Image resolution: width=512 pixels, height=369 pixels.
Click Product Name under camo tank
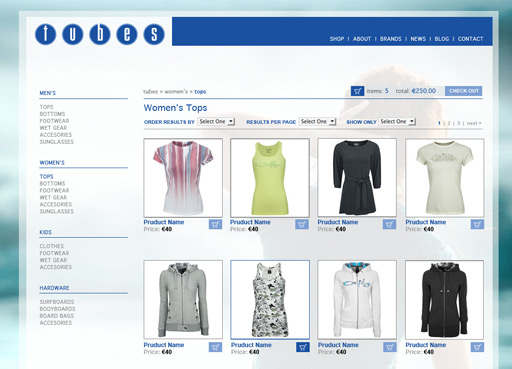click(x=251, y=345)
